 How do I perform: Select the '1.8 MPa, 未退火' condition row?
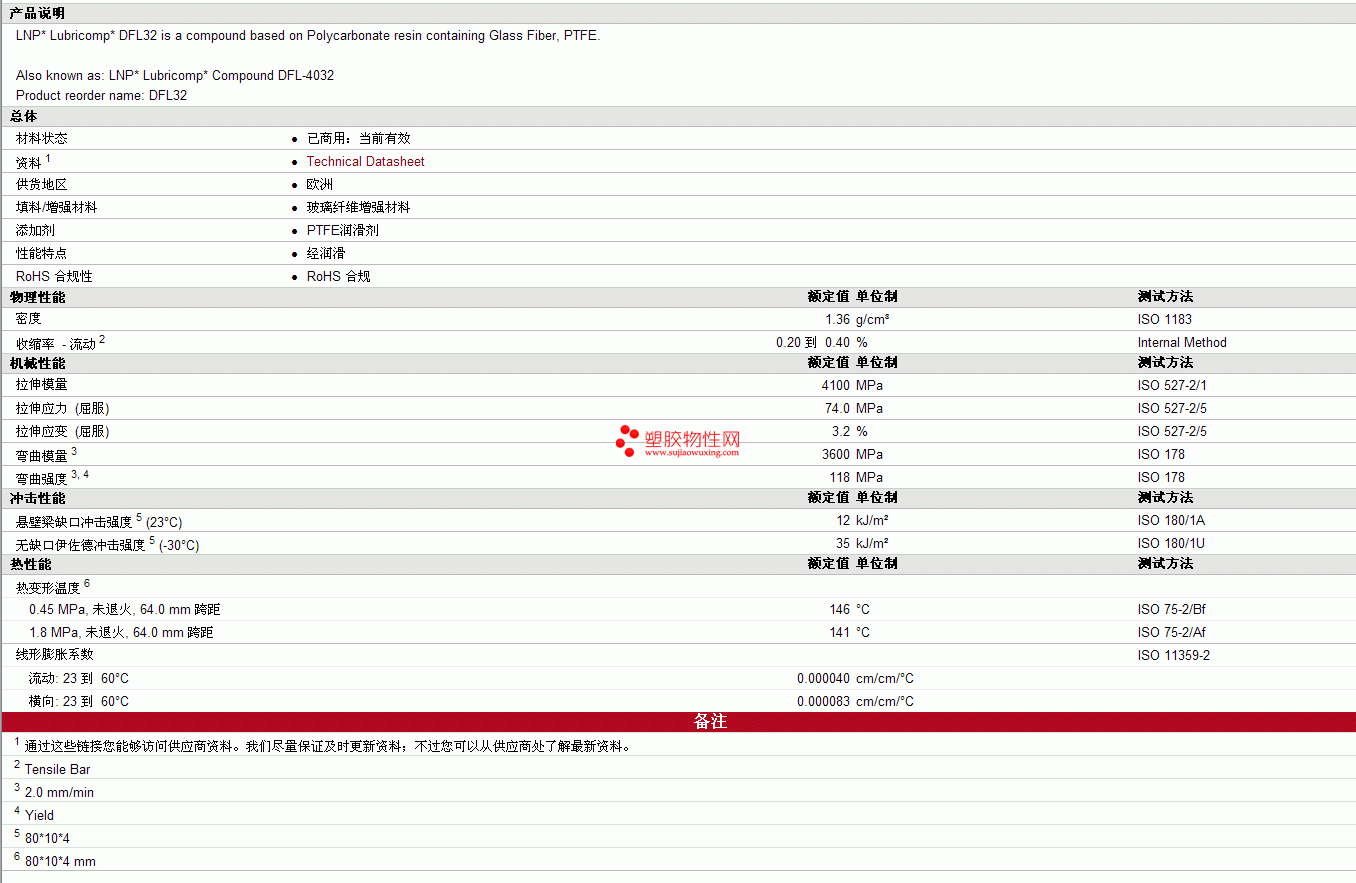[121, 632]
